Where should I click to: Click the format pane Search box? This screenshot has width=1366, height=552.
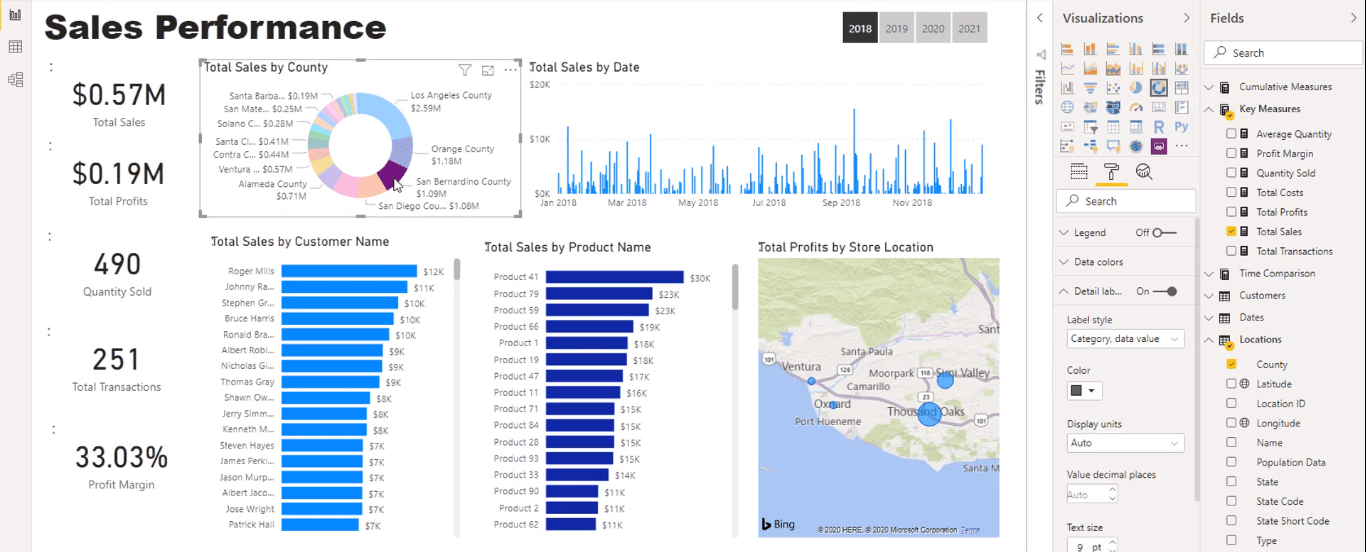pyautogui.click(x=1126, y=201)
